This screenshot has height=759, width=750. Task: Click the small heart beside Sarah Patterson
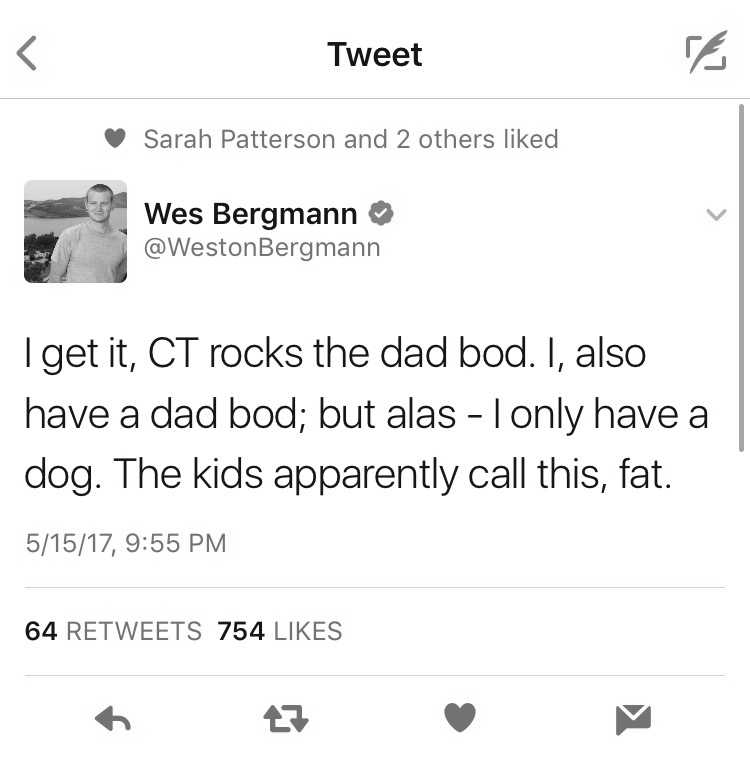[115, 138]
